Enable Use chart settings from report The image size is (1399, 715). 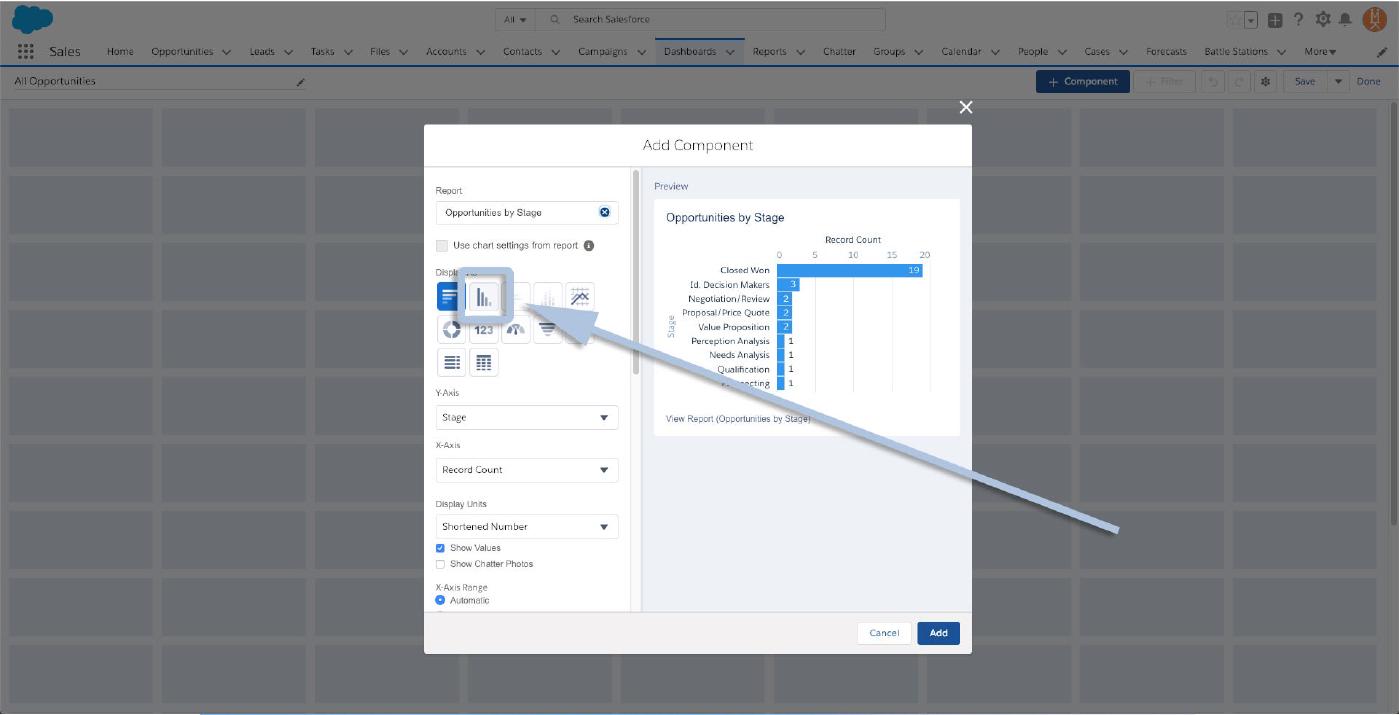click(442, 246)
